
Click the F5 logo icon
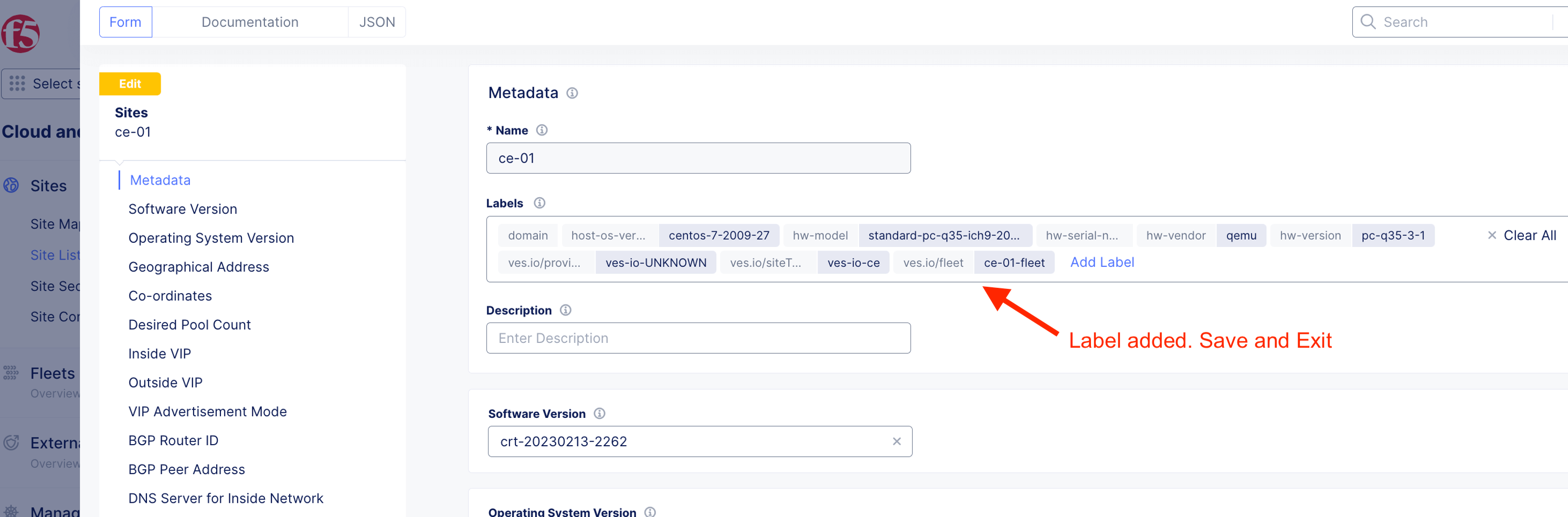tap(20, 34)
